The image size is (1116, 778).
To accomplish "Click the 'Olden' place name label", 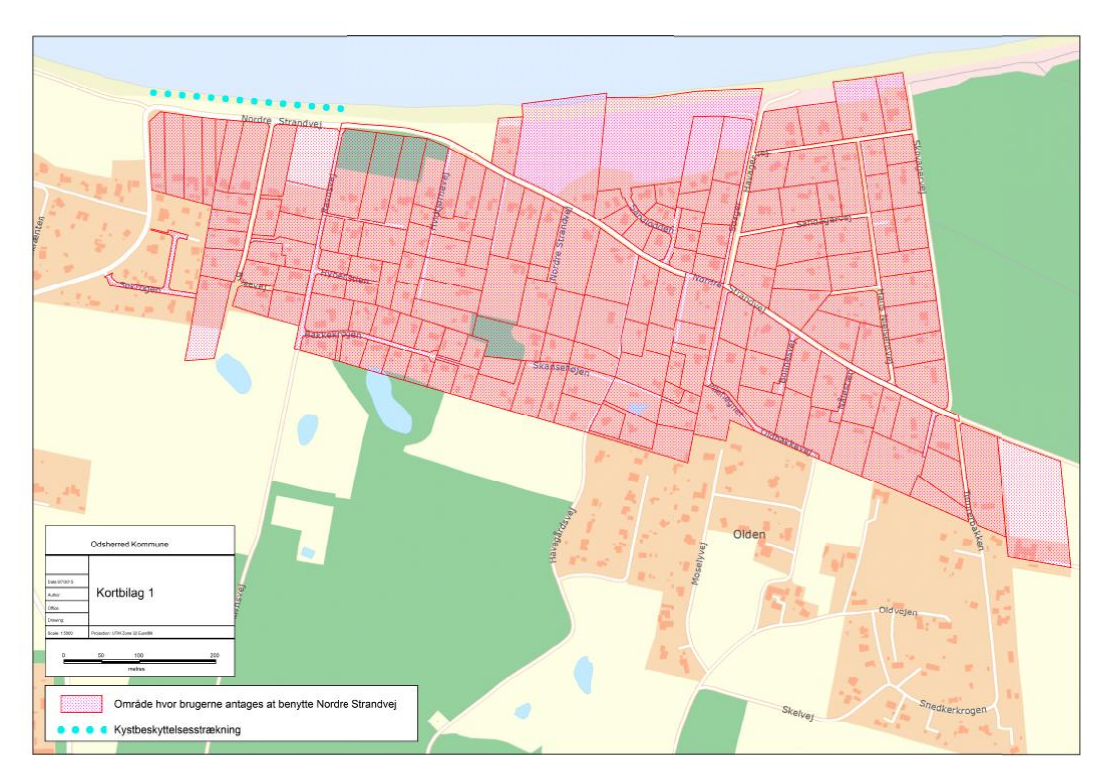I will [x=749, y=534].
